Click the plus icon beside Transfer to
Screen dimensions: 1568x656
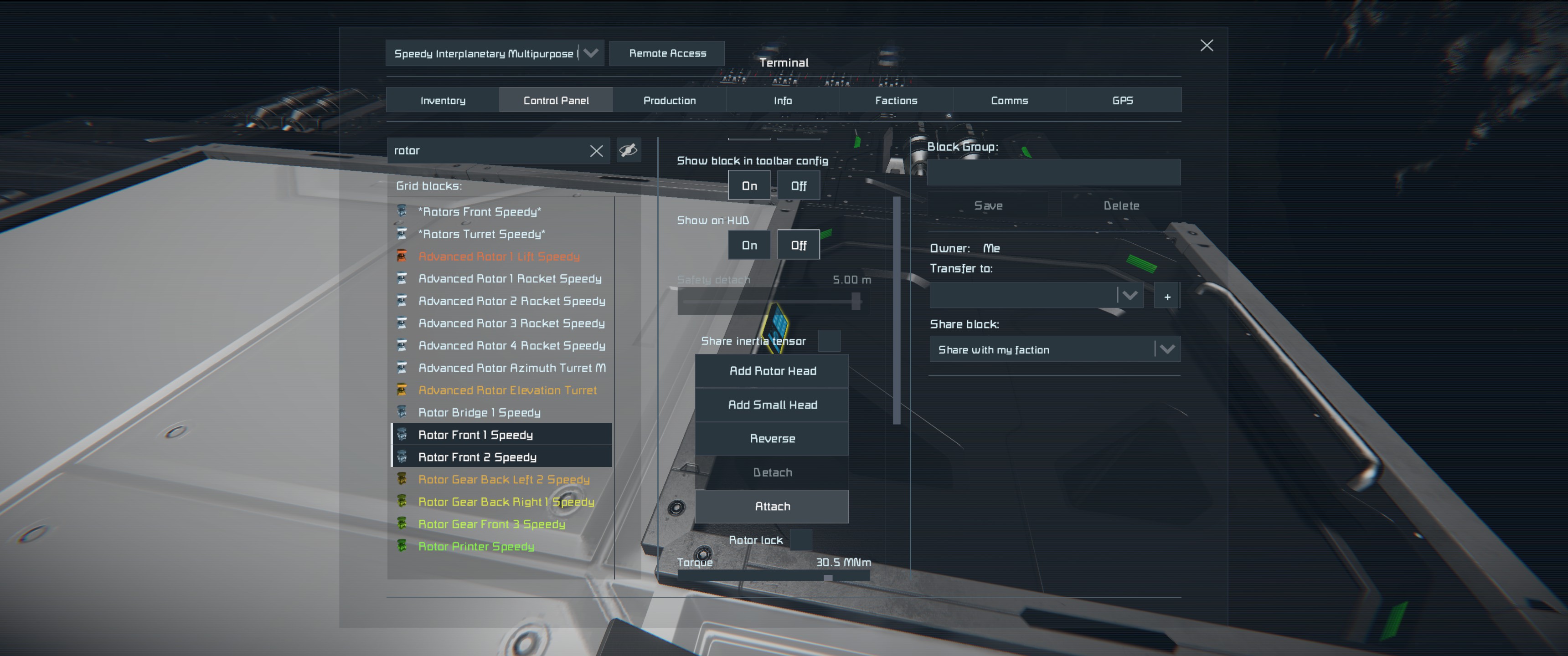[1167, 297]
